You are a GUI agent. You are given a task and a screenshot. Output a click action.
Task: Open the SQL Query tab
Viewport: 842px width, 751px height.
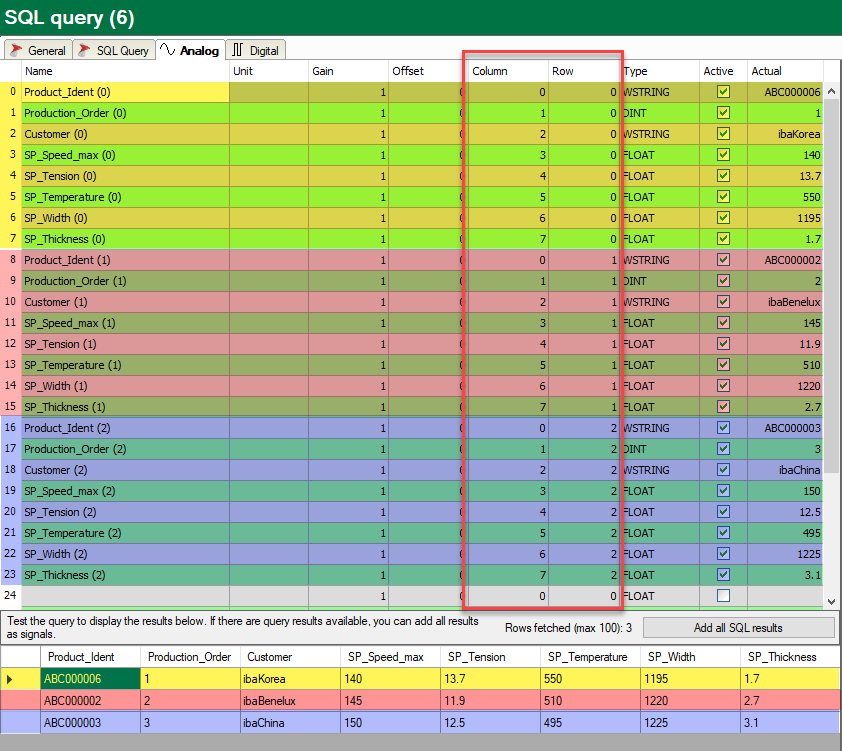tap(114, 50)
